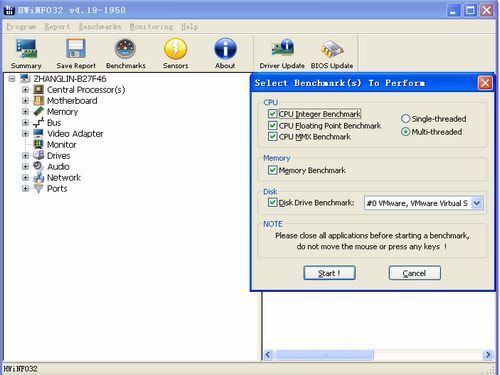The height and width of the screenshot is (375, 500).
Task: Expand the Memory tree node
Action: (25, 112)
